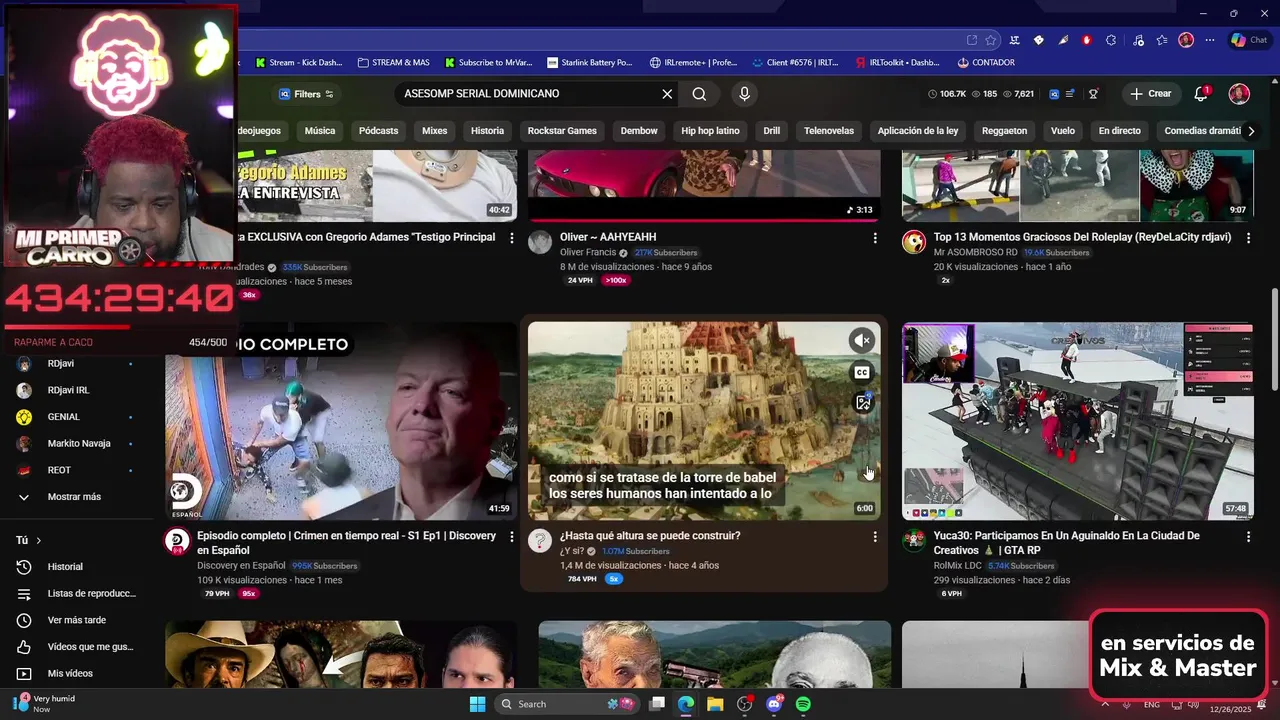
Task: Select the Pódcasts chip
Action: 378,131
